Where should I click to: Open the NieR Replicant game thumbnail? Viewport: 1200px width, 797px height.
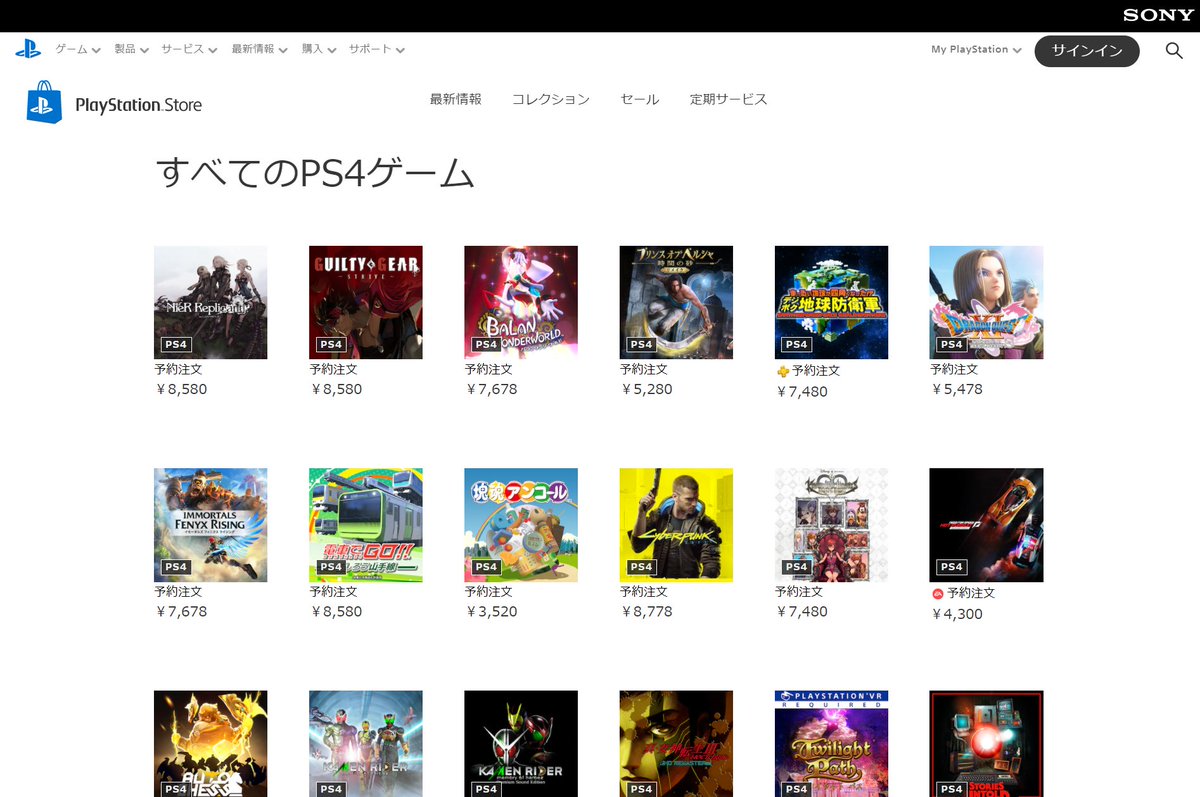coord(211,302)
